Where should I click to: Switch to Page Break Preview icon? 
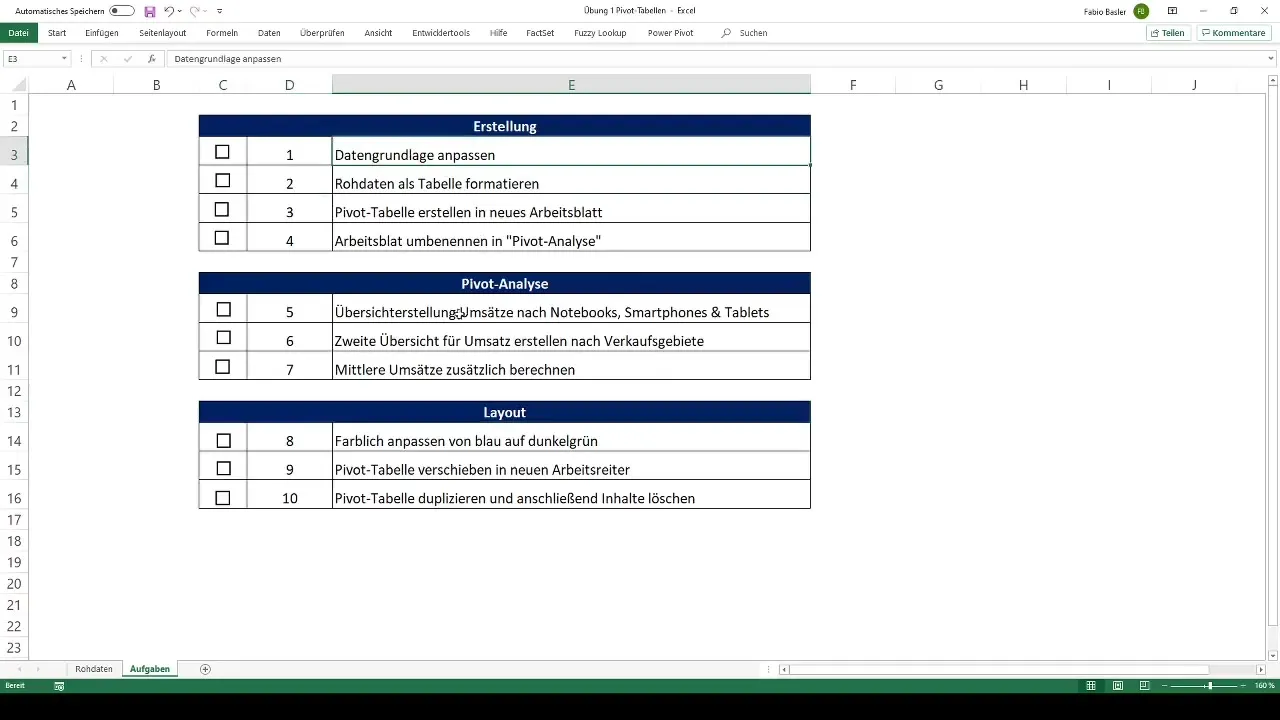coord(1144,686)
